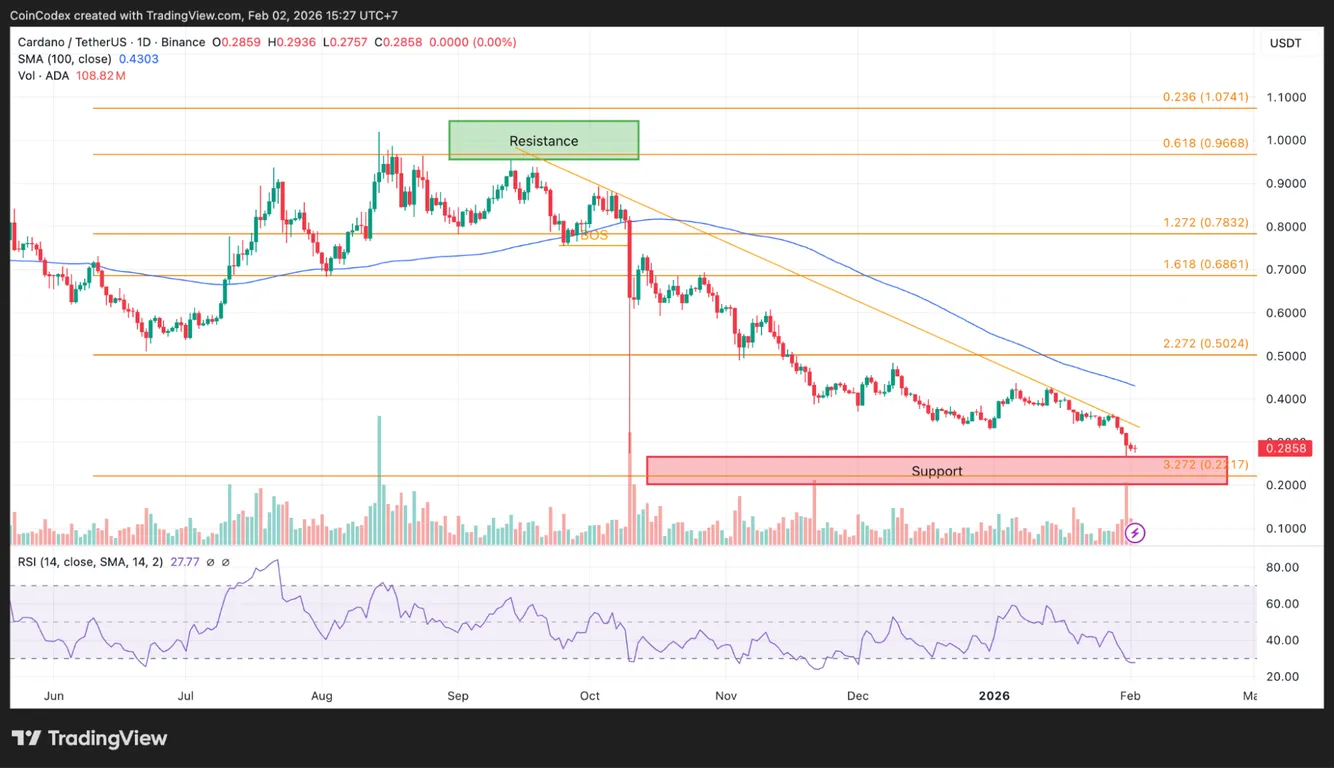Click the 2.272 (0.5024) Fibonacci label

tap(1205, 343)
